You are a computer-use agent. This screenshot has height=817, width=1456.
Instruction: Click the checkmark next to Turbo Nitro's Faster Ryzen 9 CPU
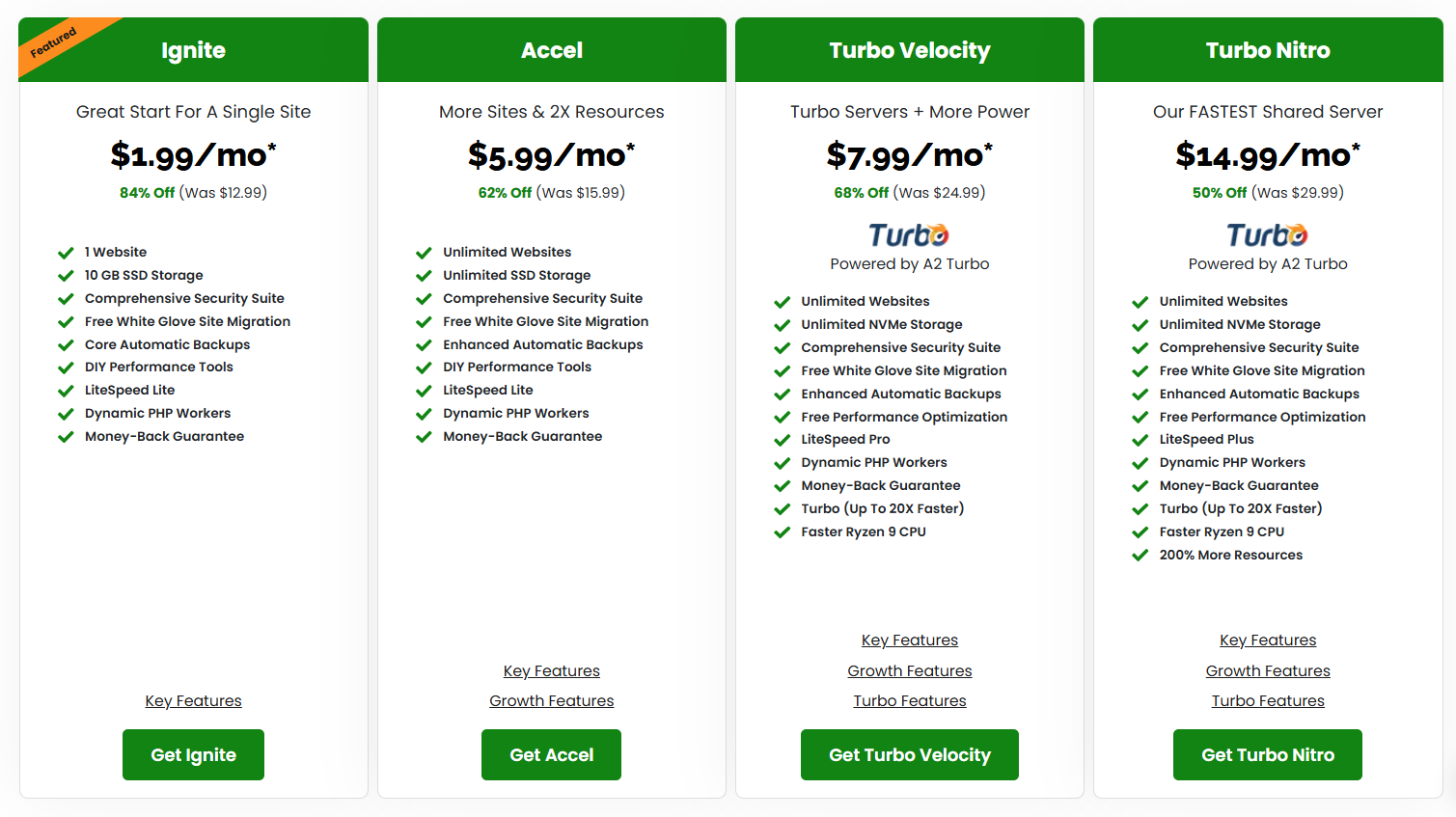(x=1140, y=532)
